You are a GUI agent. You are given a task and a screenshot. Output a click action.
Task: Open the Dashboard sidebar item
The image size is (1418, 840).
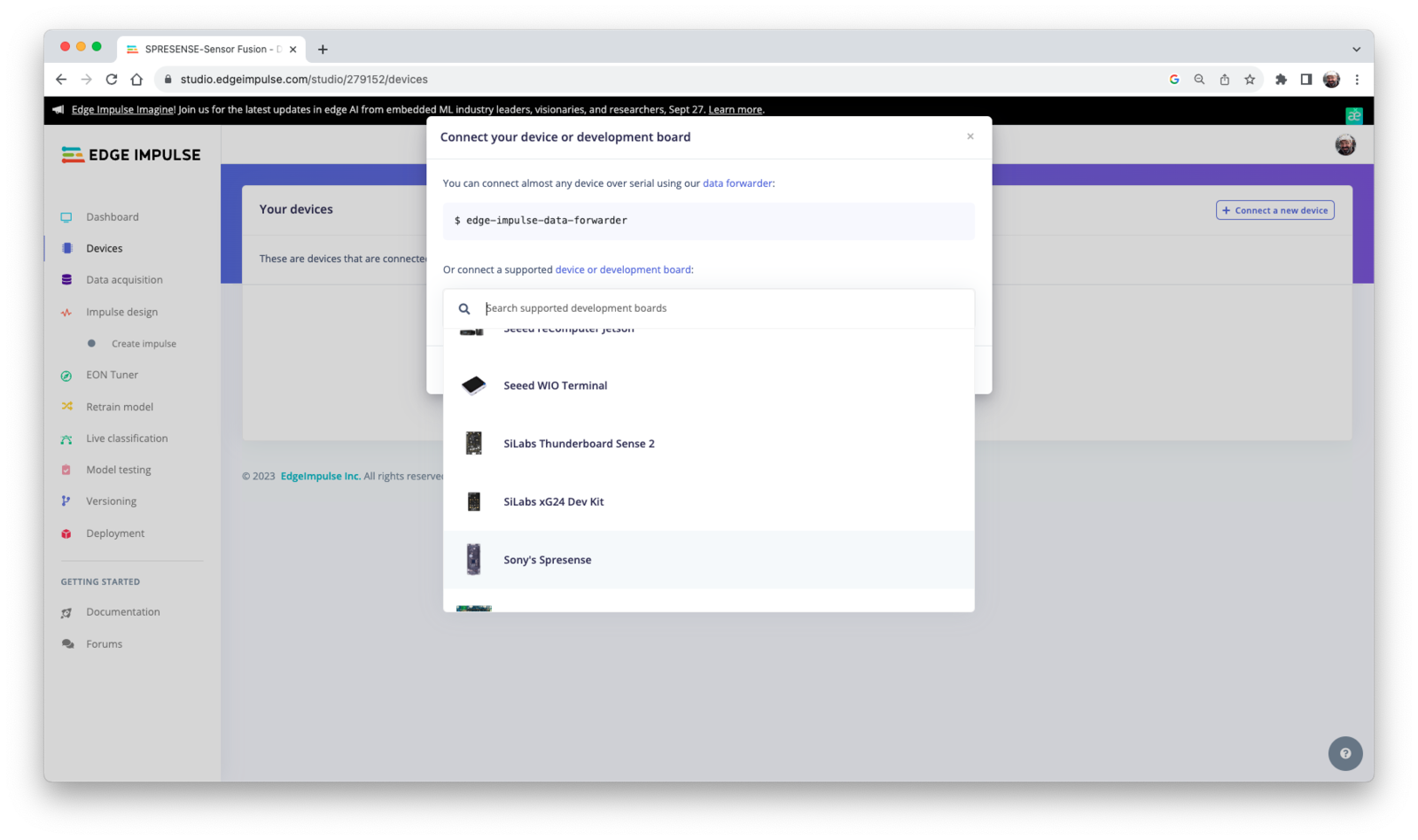pyautogui.click(x=112, y=217)
